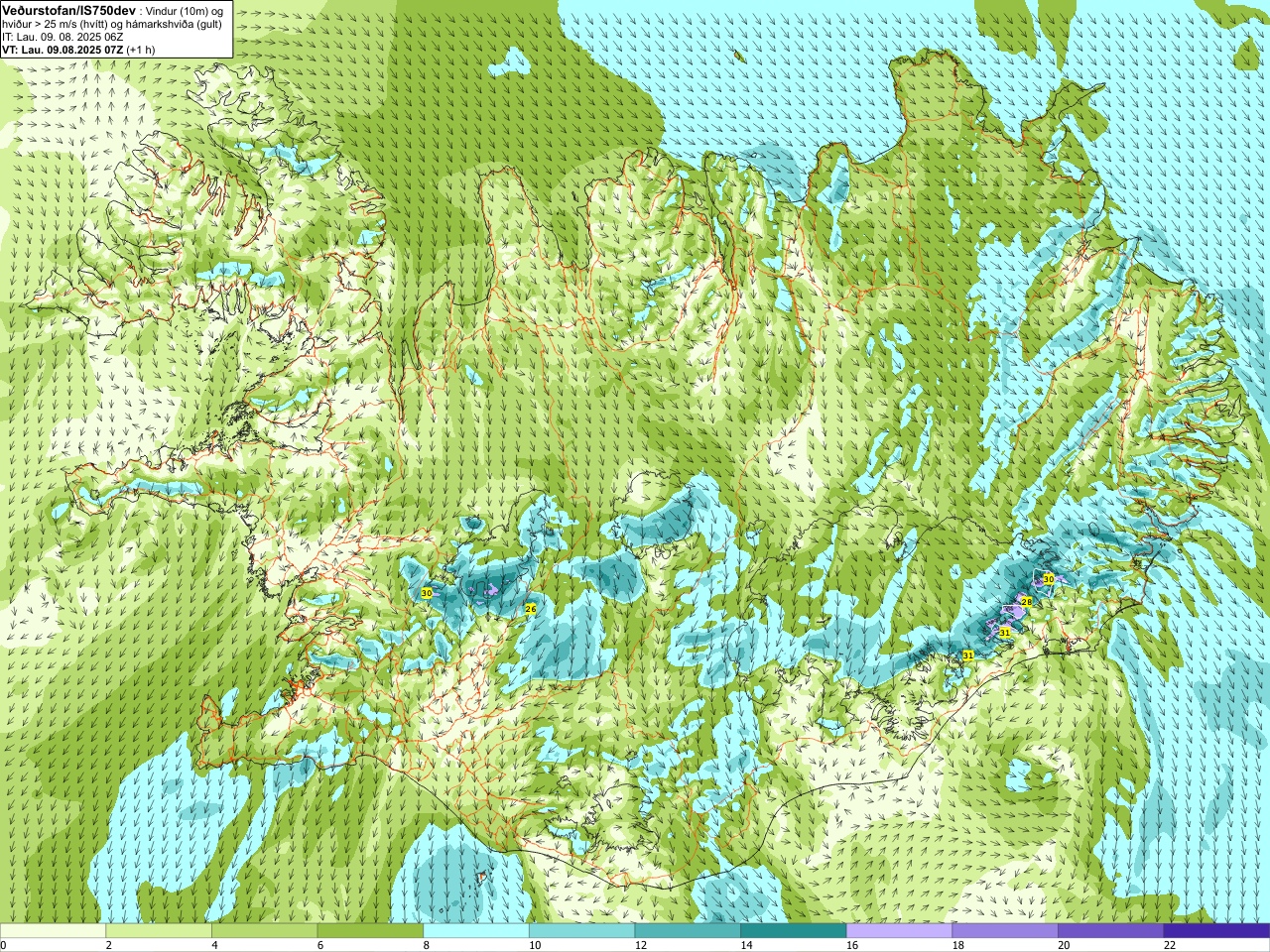This screenshot has width=1270, height=952.
Task: Click the color bar label 0
Action: 4,946
